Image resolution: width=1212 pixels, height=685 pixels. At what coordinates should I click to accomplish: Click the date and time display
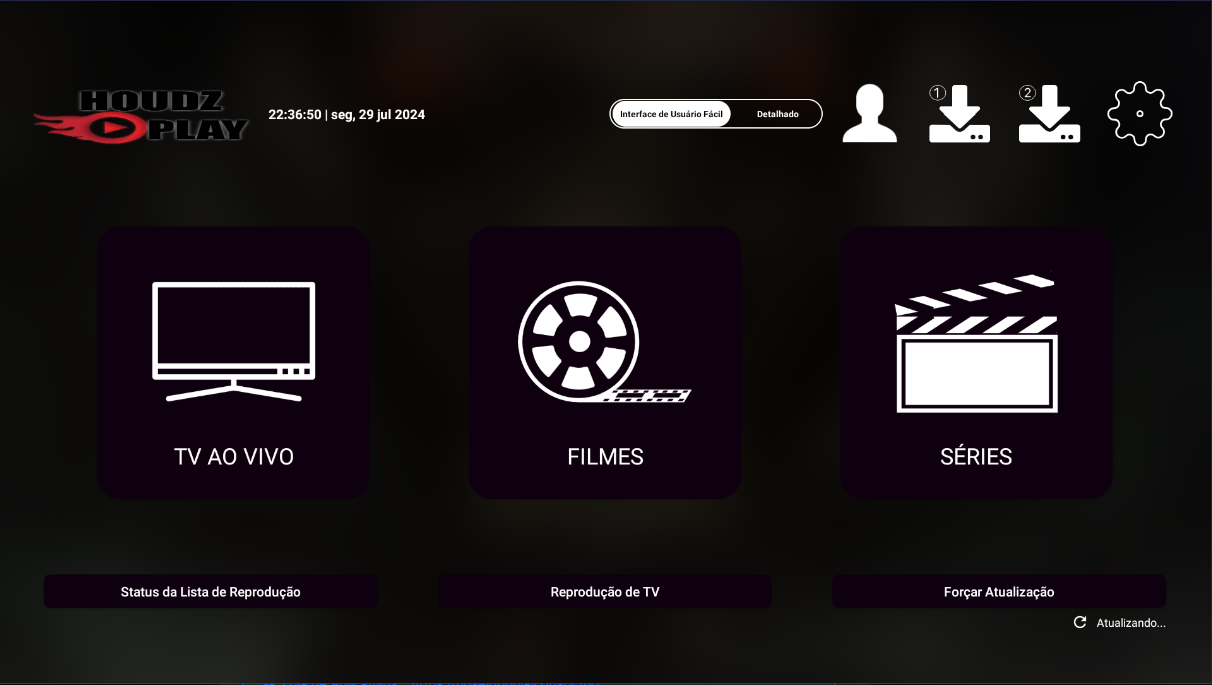click(346, 115)
